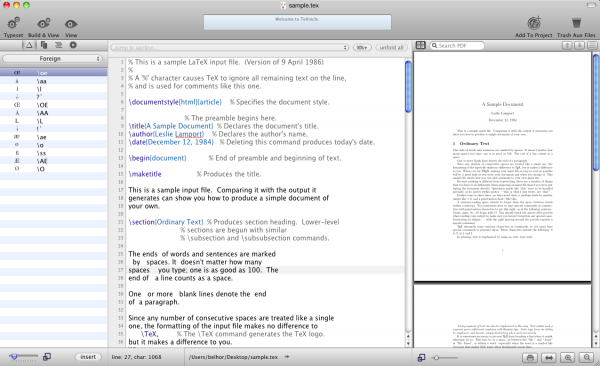600x366 pixels.
Task: Select the \aa symbol row
Action: coord(54,81)
